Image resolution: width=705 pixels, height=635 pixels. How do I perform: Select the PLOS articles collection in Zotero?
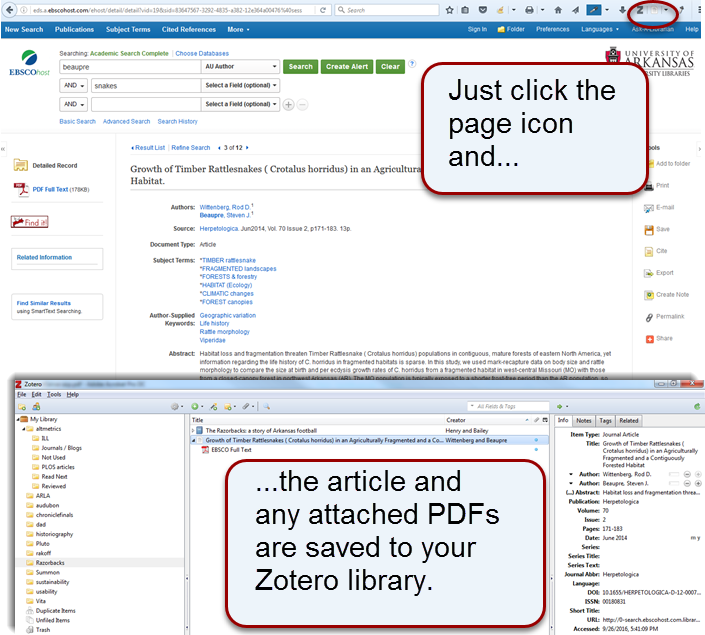pyautogui.click(x=58, y=467)
